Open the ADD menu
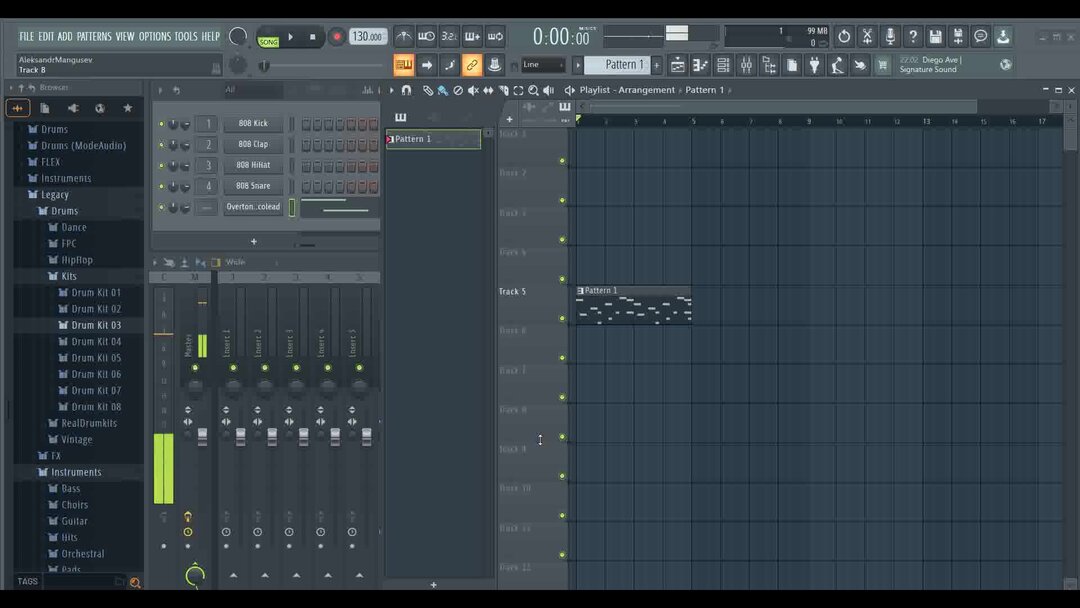 [65, 36]
